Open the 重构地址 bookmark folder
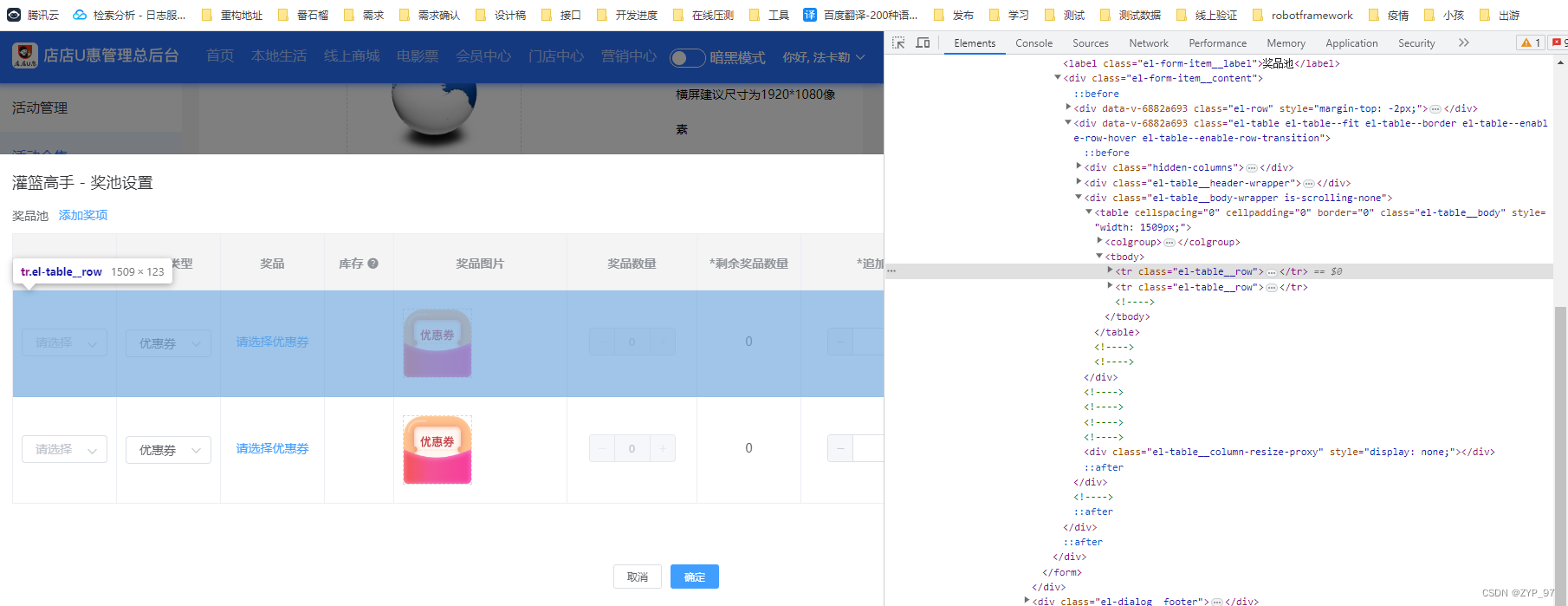 231,15
